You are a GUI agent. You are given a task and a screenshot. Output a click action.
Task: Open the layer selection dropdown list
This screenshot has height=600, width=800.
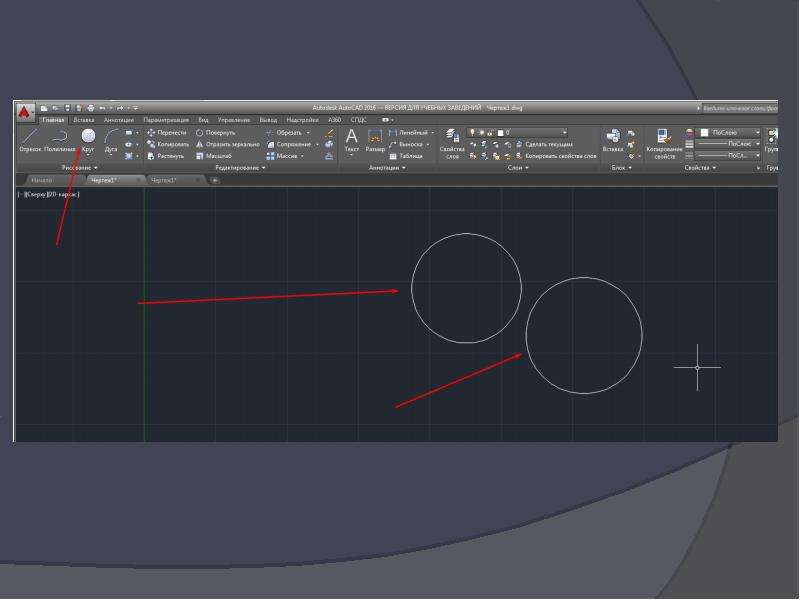(x=517, y=133)
